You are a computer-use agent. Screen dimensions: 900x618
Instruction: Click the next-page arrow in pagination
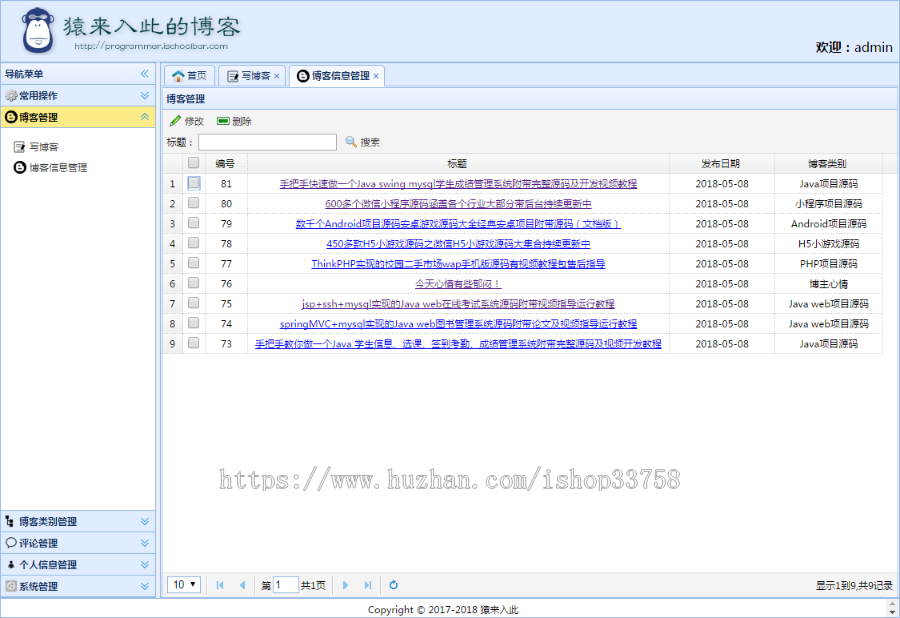pyautogui.click(x=345, y=584)
